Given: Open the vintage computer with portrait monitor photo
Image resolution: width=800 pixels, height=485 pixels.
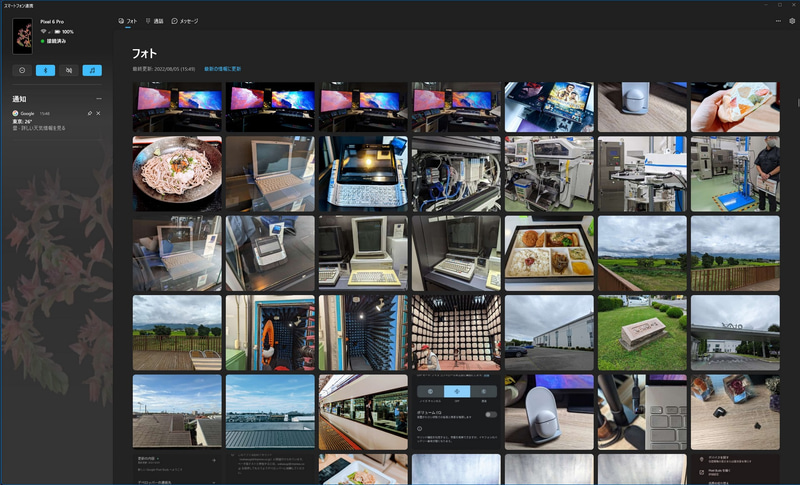Looking at the screenshot, I should click(x=363, y=253).
